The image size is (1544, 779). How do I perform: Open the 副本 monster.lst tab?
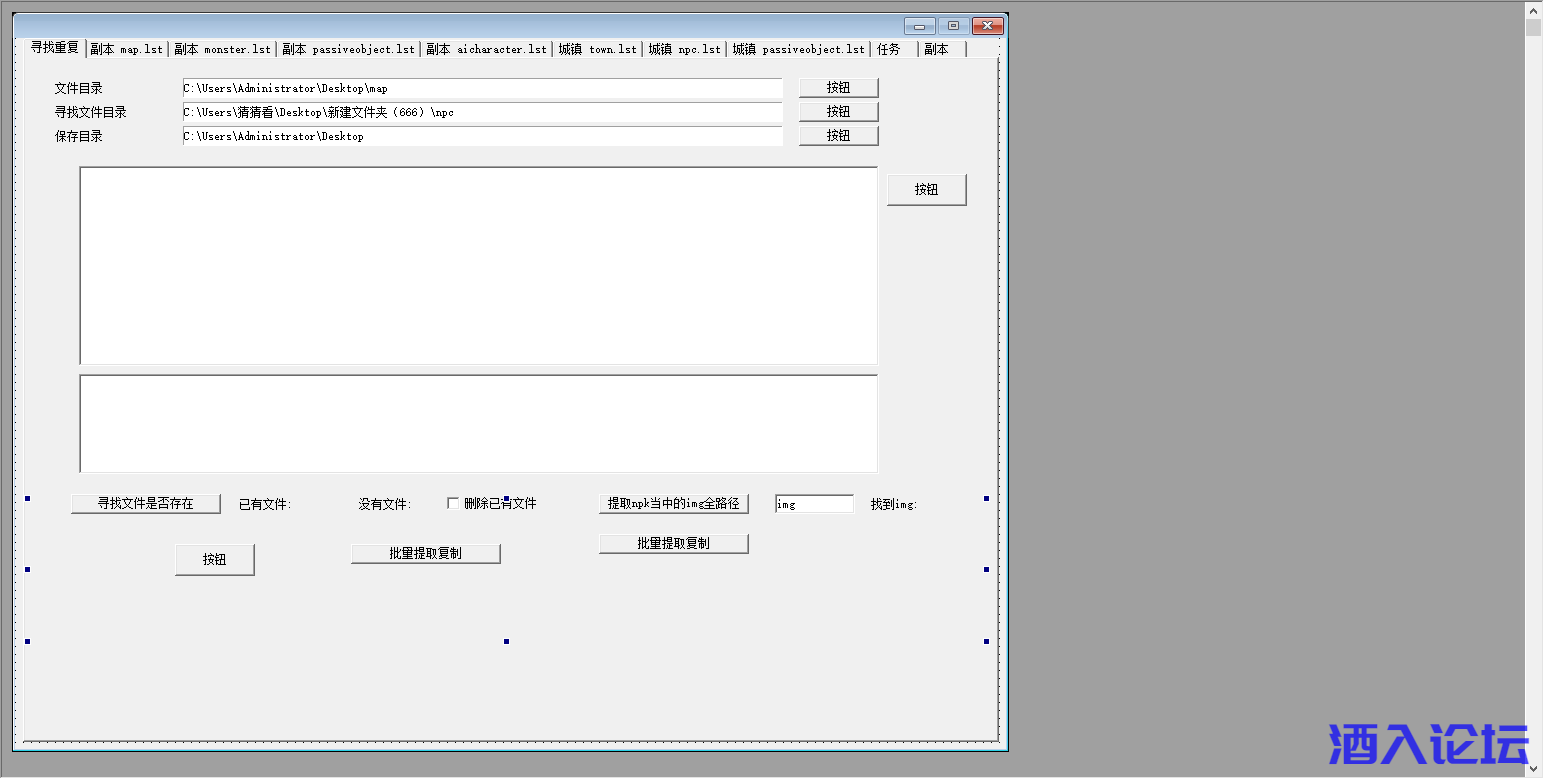(x=222, y=49)
